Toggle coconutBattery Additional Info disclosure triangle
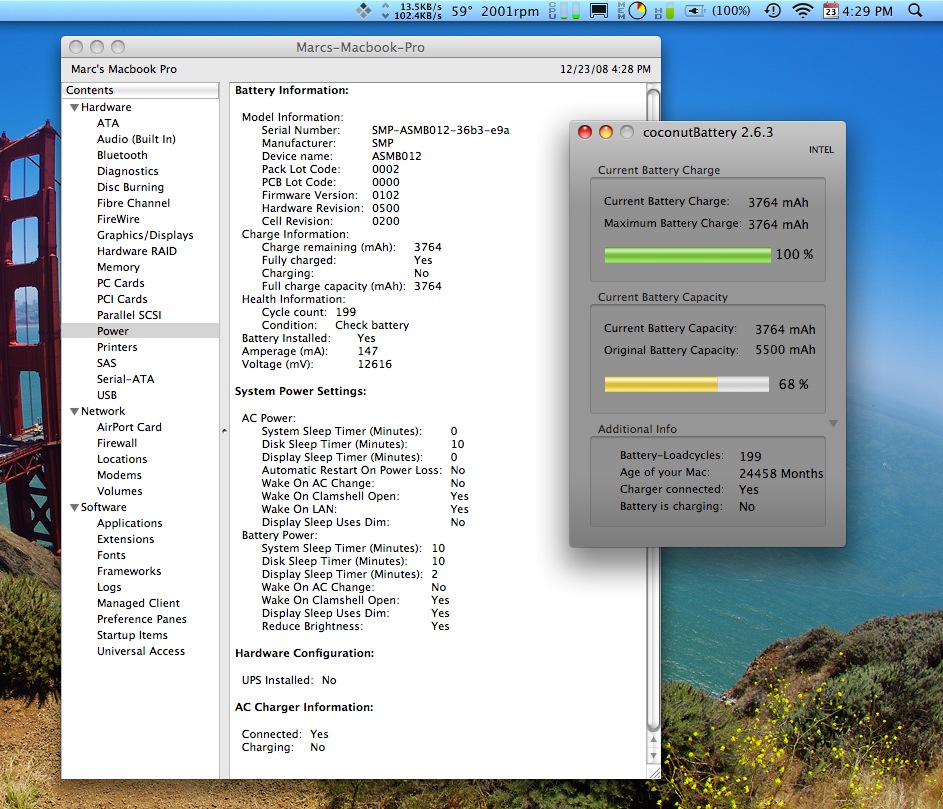 click(833, 423)
